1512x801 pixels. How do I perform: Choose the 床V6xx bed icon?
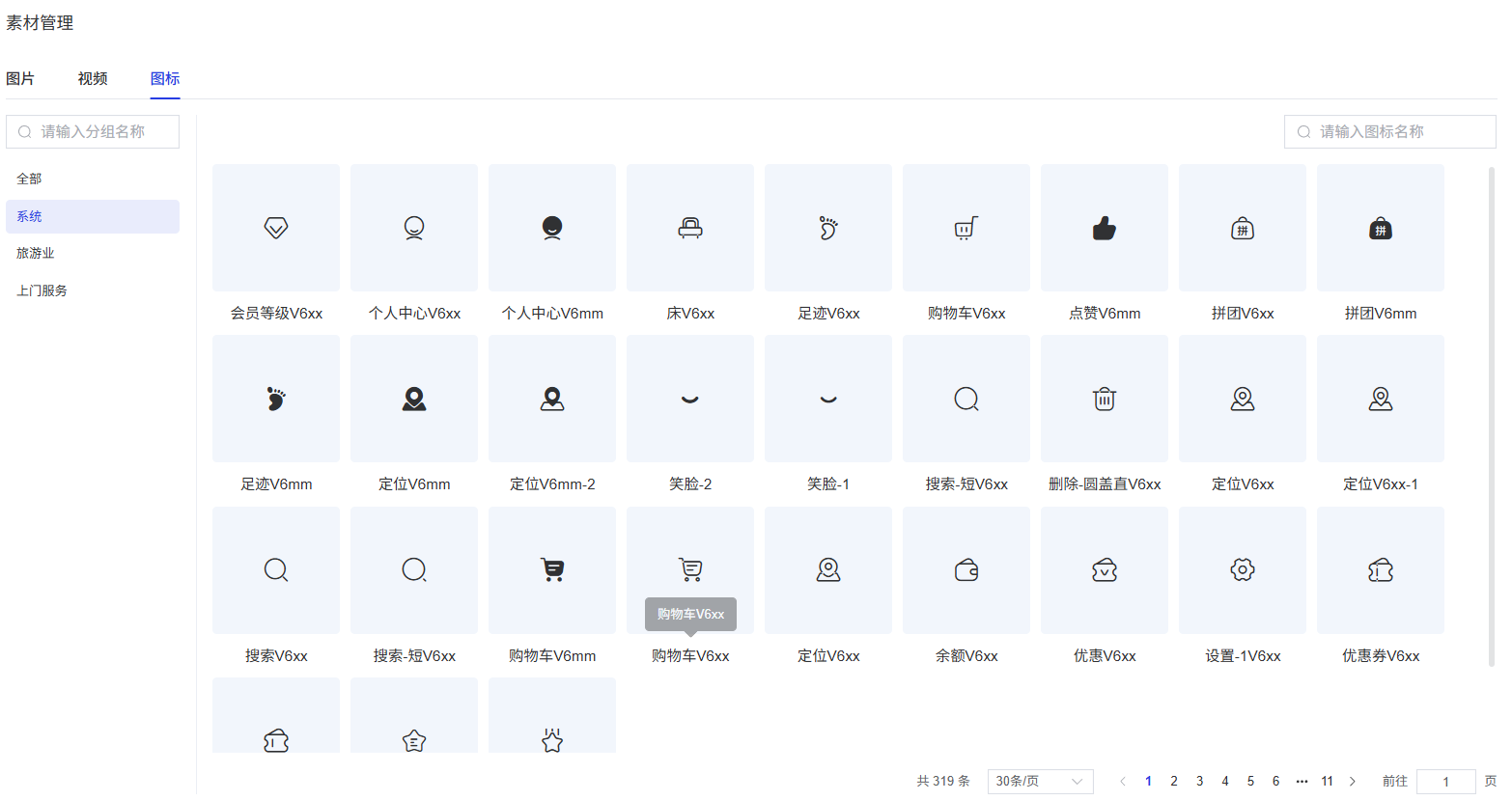pos(690,228)
